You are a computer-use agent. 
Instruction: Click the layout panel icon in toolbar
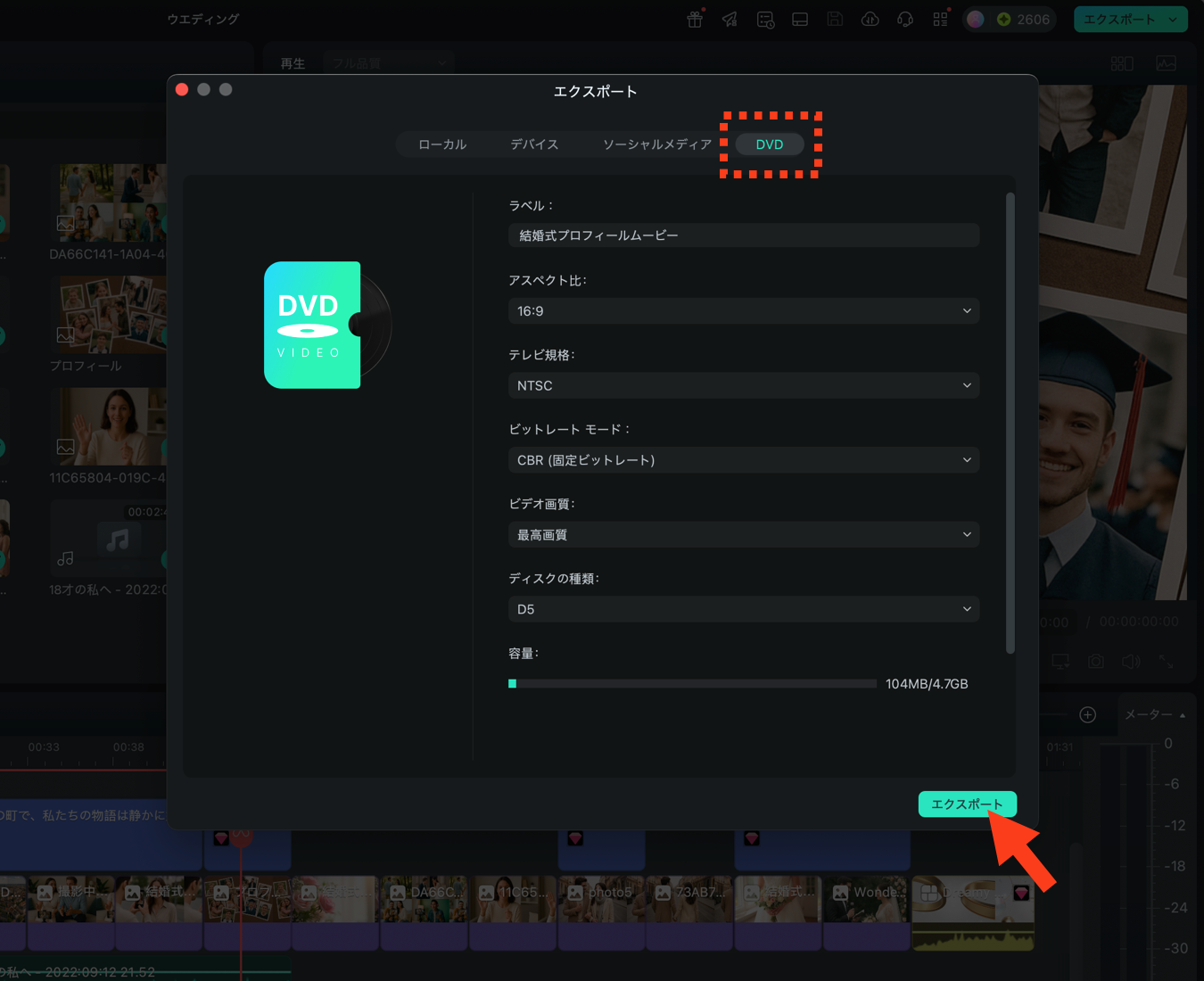800,20
